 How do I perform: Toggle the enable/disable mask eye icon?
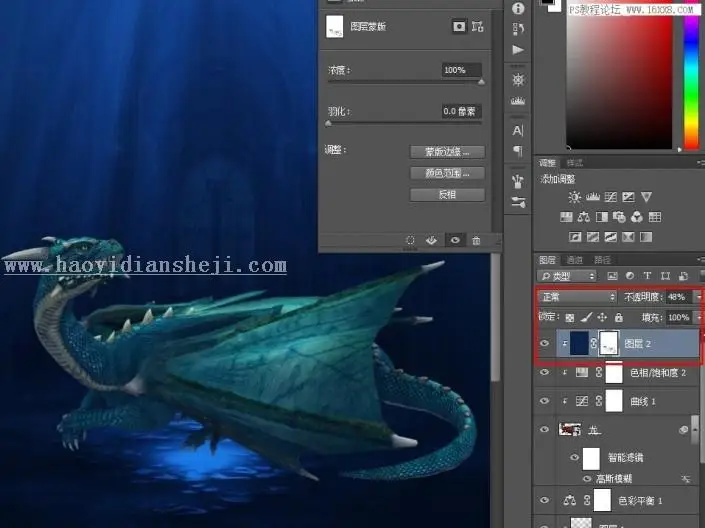tap(455, 241)
